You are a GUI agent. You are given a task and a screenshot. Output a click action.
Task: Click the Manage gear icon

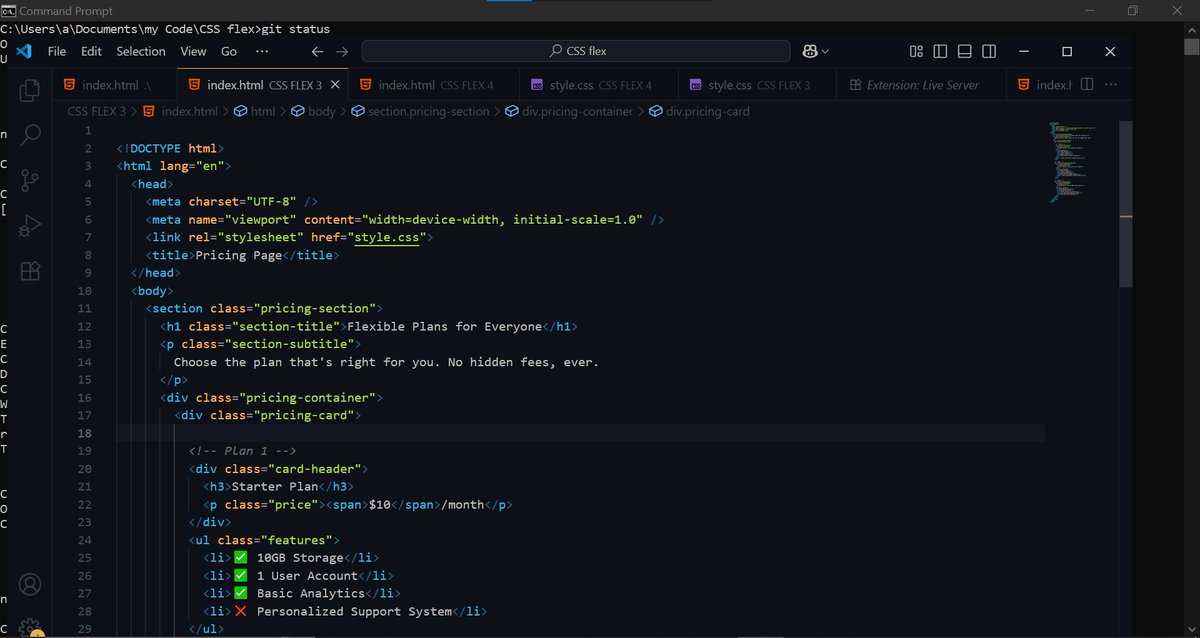tap(30, 628)
